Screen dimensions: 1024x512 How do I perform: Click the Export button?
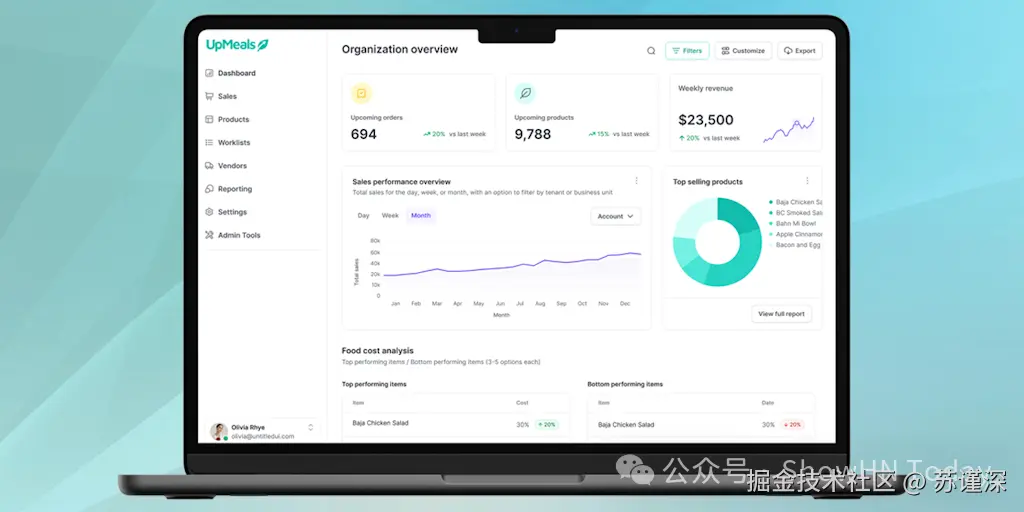pyautogui.click(x=800, y=51)
